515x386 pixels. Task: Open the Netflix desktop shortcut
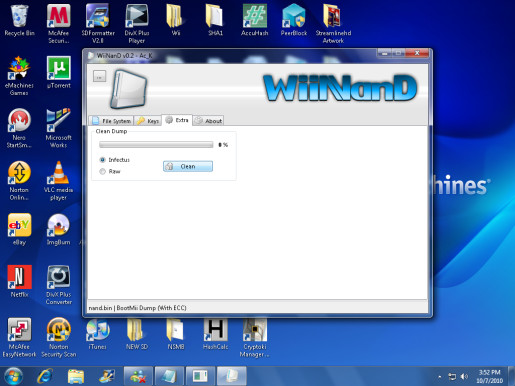[19, 282]
